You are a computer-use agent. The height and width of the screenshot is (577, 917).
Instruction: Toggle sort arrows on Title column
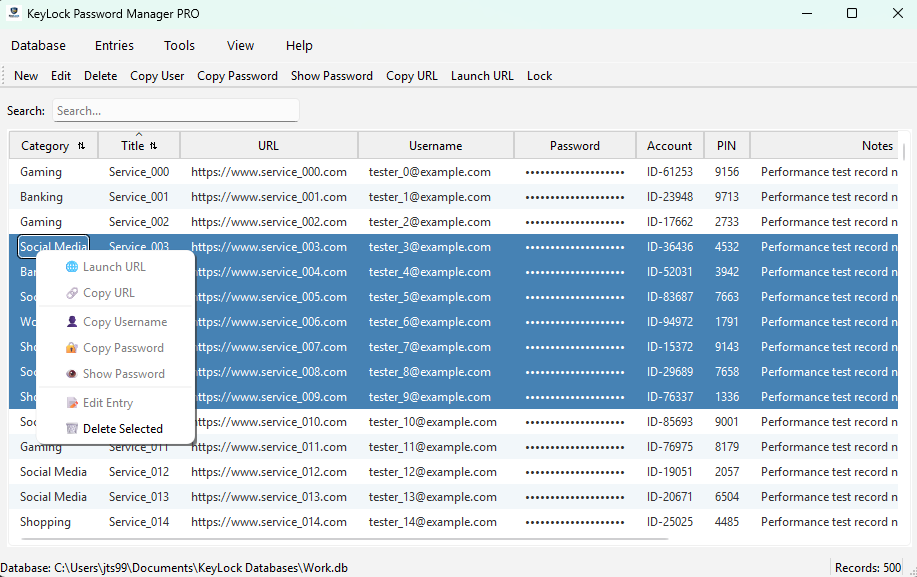point(153,146)
